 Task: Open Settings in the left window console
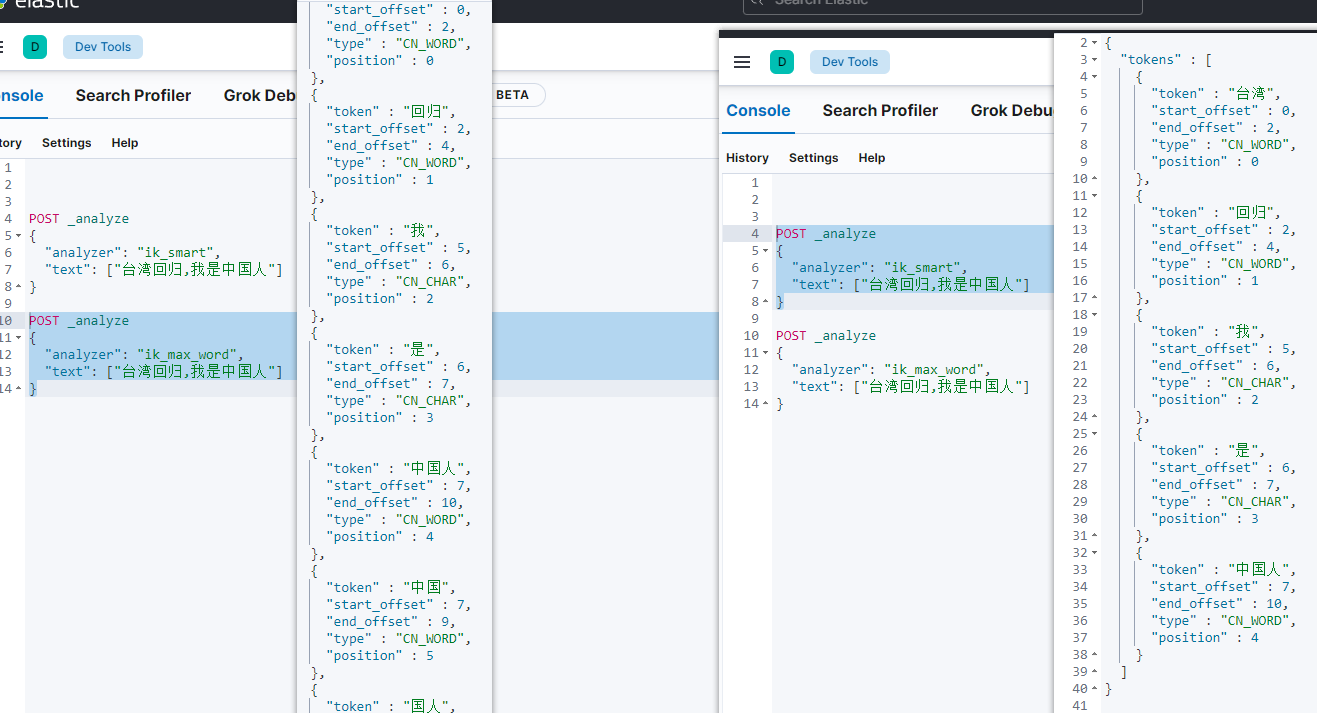tap(67, 143)
